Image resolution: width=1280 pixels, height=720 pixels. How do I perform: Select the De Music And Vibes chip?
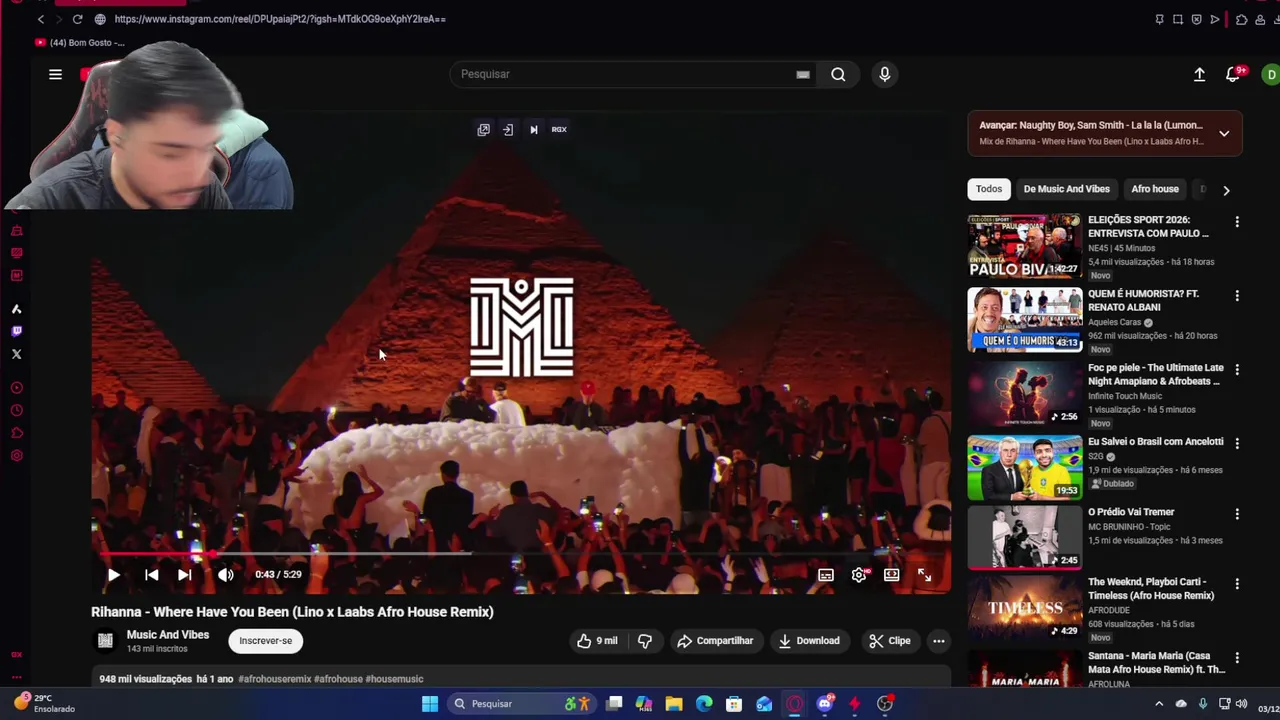pos(1066,189)
